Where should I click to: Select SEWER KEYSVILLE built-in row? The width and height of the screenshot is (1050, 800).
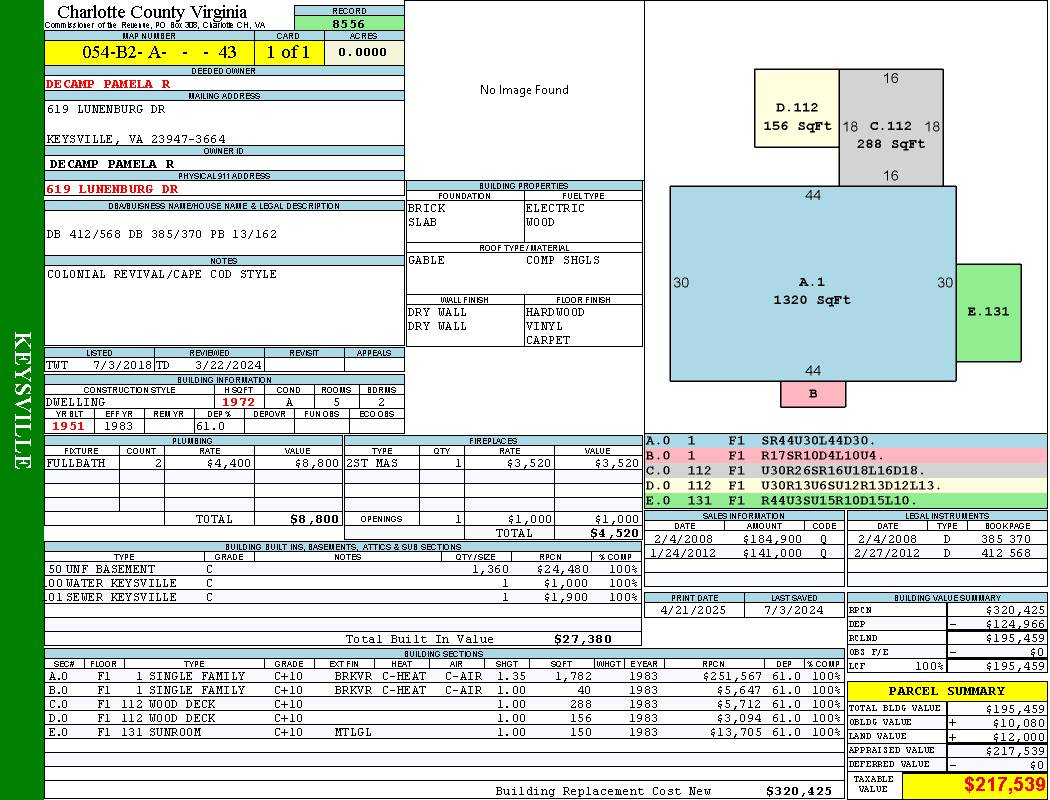pyautogui.click(x=343, y=597)
